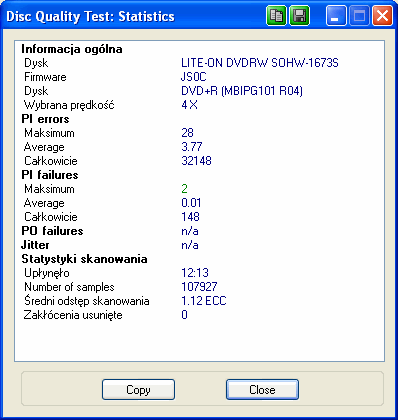The image size is (398, 420).
Task: Click PI errors total value 32148
Action: pos(196,161)
